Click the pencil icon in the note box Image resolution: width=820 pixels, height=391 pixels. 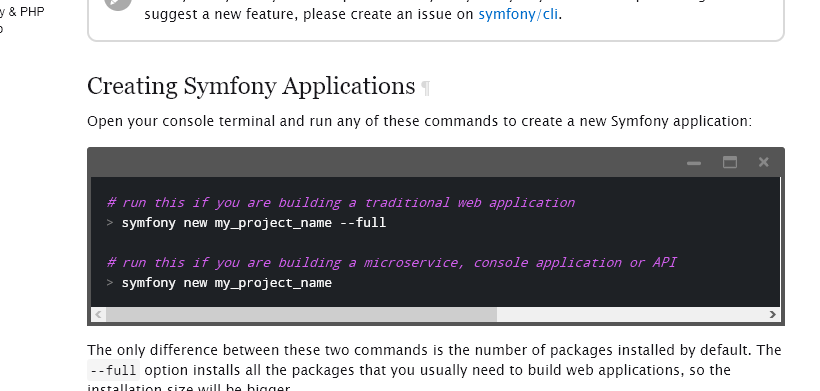[x=118, y=4]
